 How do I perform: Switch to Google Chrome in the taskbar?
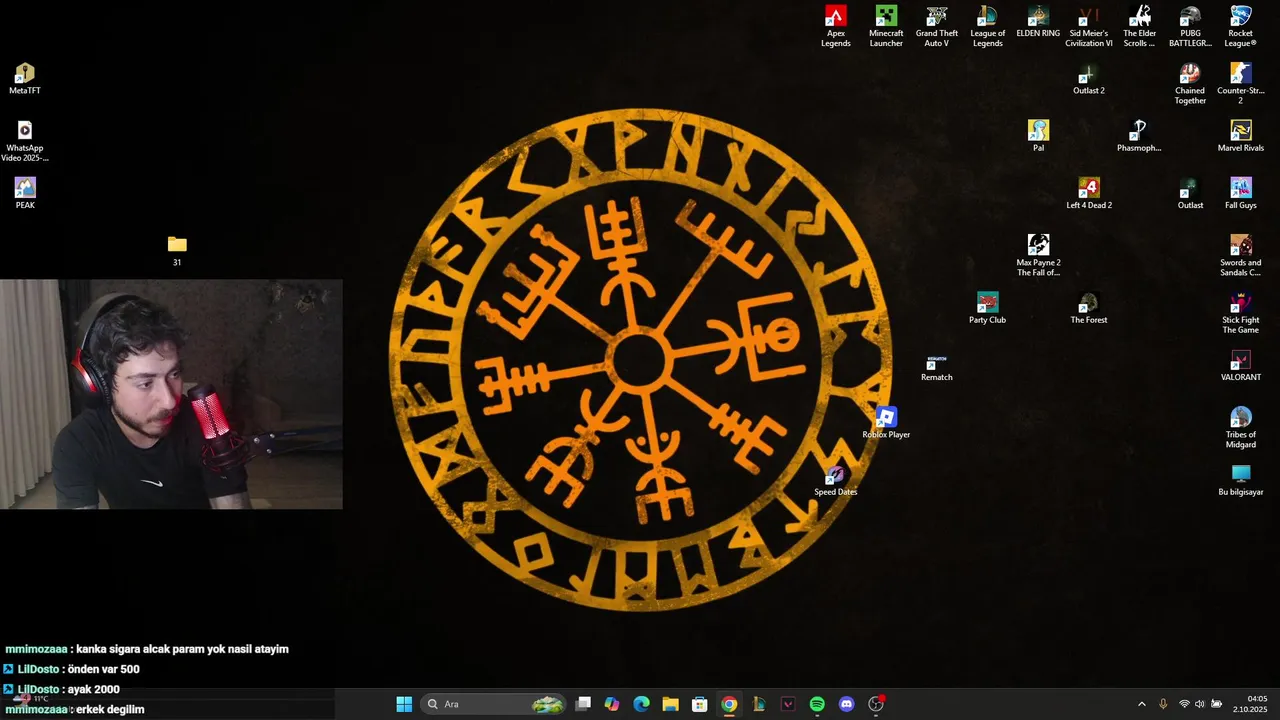[x=729, y=704]
